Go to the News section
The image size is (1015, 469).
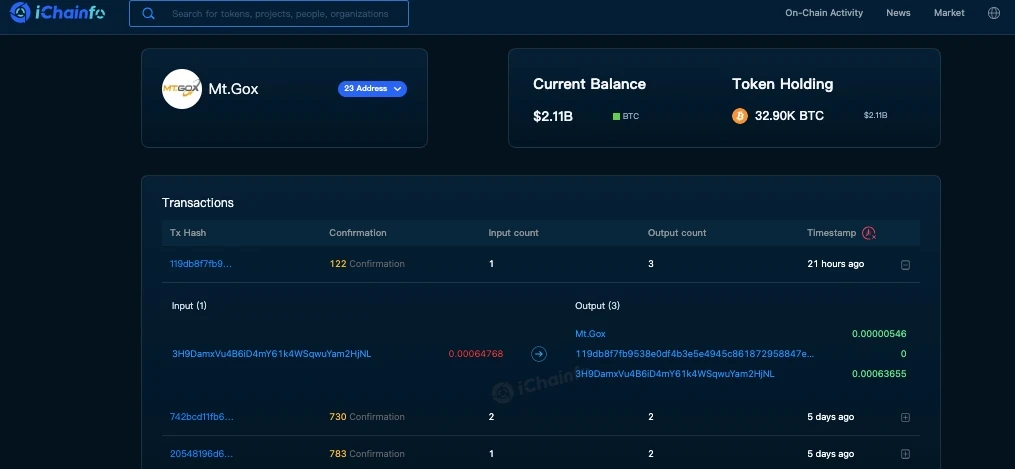pyautogui.click(x=898, y=13)
